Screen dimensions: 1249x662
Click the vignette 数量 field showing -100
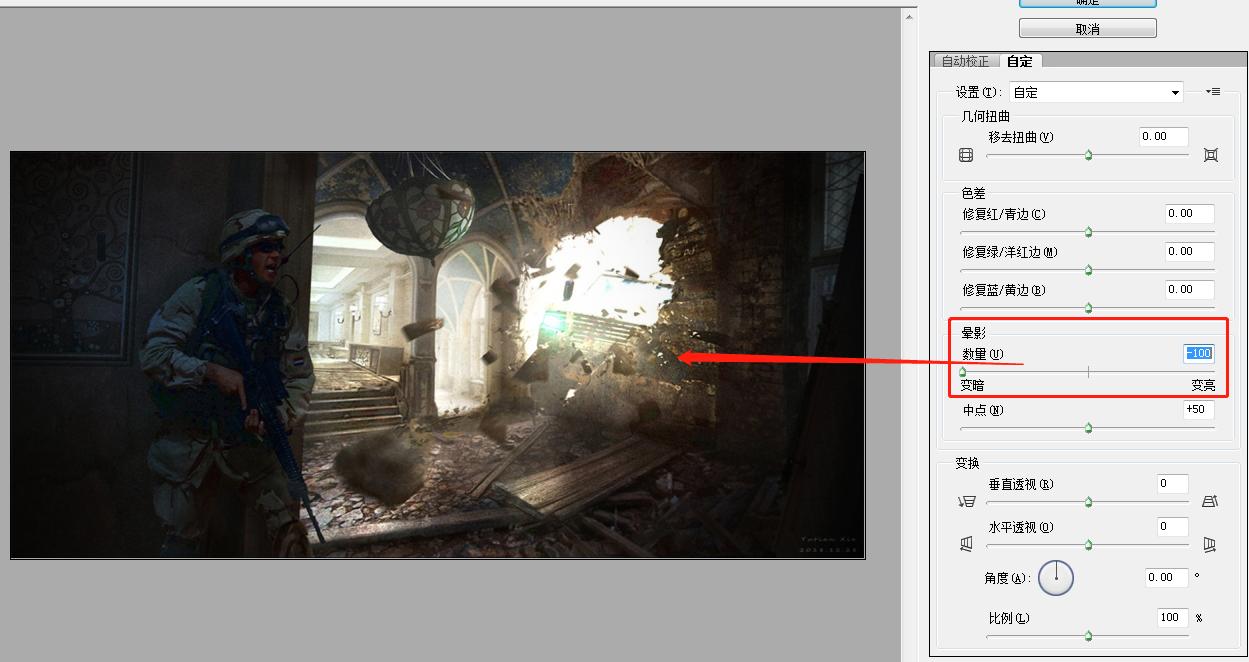(x=1198, y=353)
